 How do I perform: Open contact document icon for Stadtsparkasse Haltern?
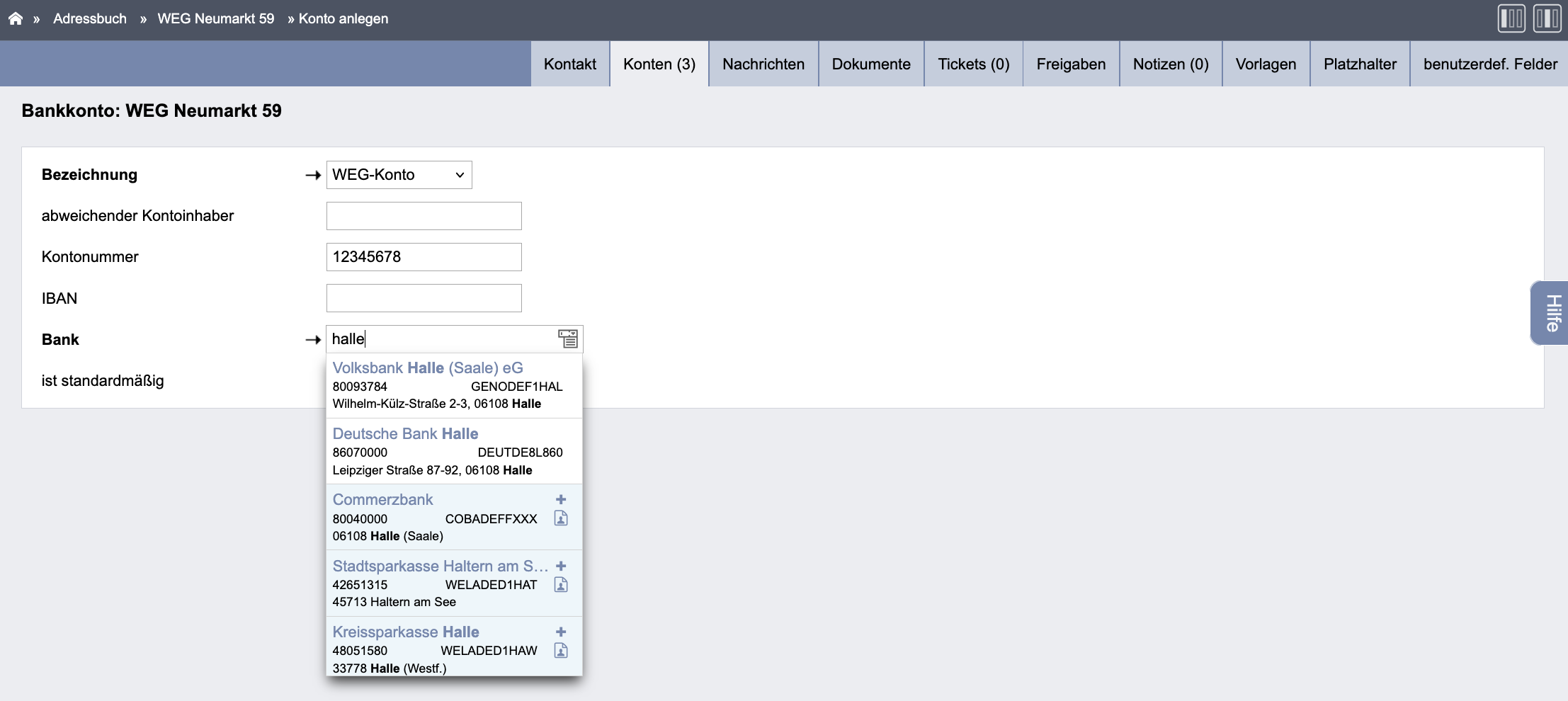click(561, 584)
